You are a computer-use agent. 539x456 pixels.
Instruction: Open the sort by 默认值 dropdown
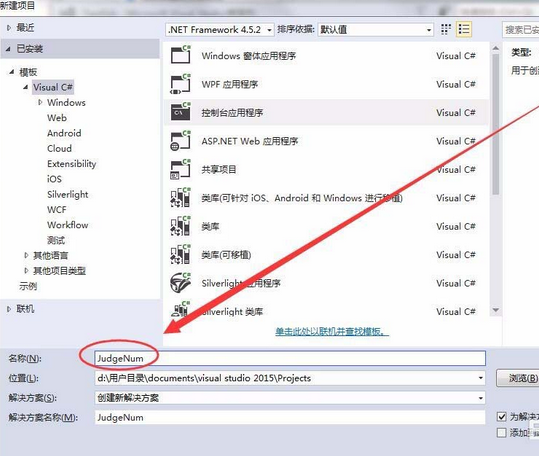coord(375,30)
